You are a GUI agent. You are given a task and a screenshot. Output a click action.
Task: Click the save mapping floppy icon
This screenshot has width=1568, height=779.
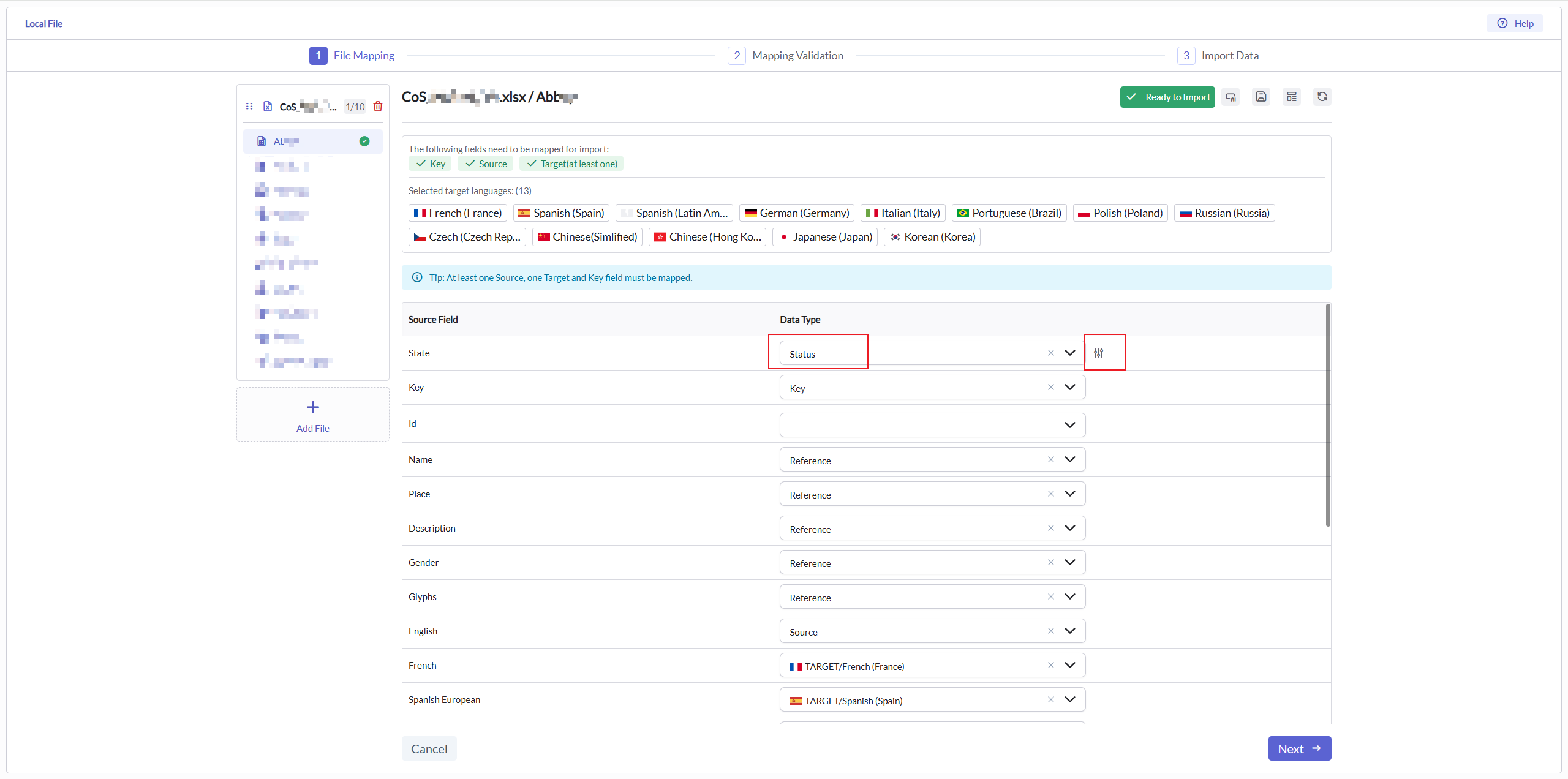[1261, 97]
